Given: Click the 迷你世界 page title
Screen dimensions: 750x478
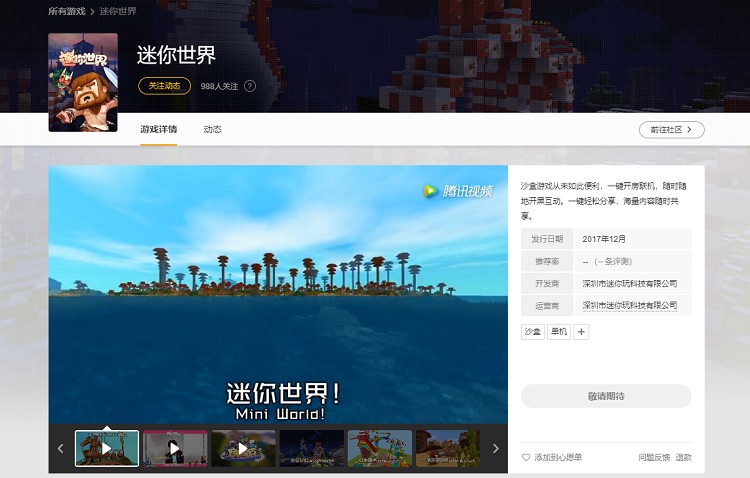Looking at the screenshot, I should pyautogui.click(x=176, y=55).
